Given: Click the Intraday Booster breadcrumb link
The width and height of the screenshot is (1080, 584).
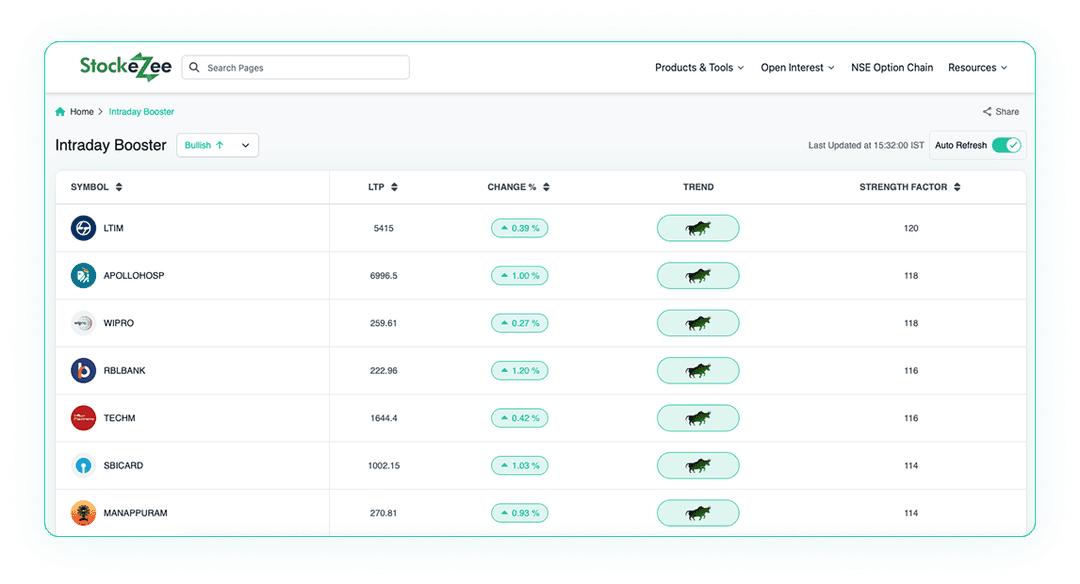Looking at the screenshot, I should coord(141,112).
